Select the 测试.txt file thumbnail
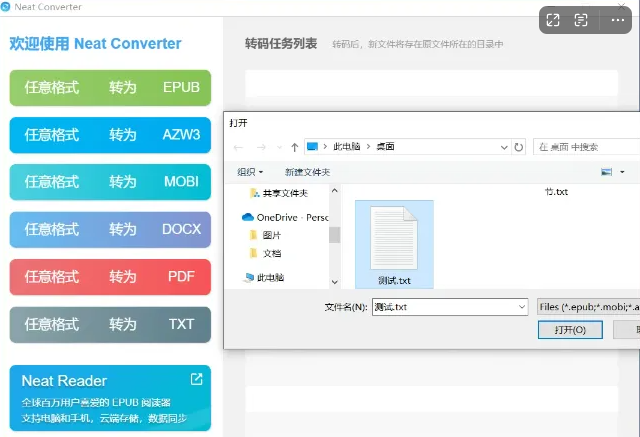The width and height of the screenshot is (640, 437). tap(394, 244)
